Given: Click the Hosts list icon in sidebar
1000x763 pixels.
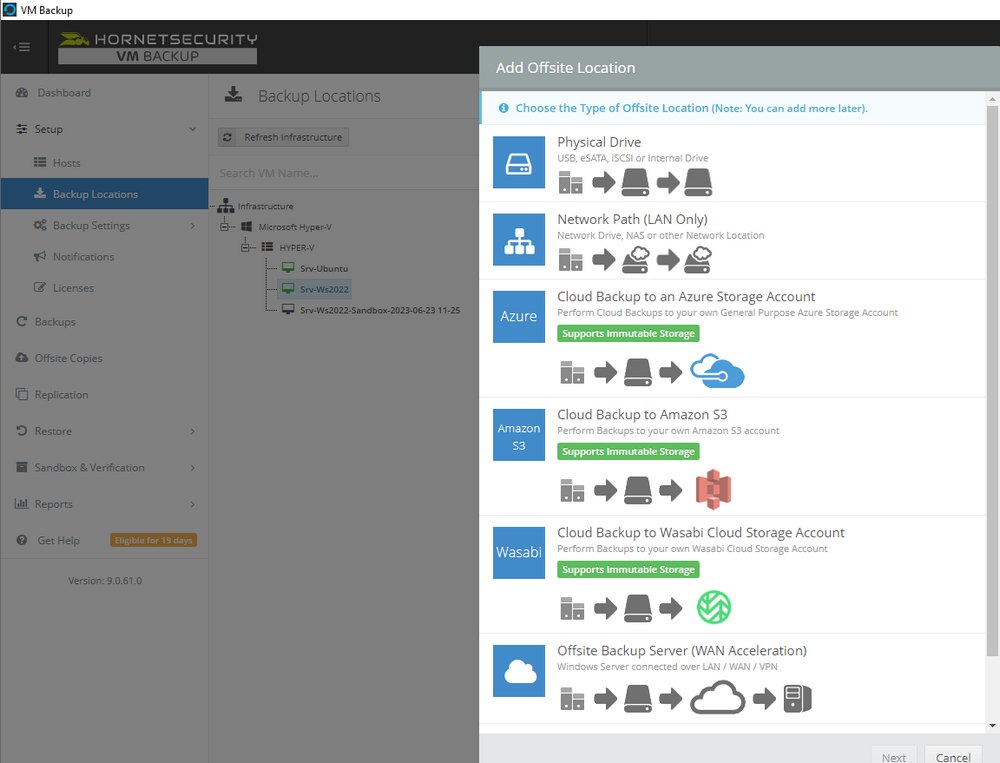Looking at the screenshot, I should coord(40,162).
